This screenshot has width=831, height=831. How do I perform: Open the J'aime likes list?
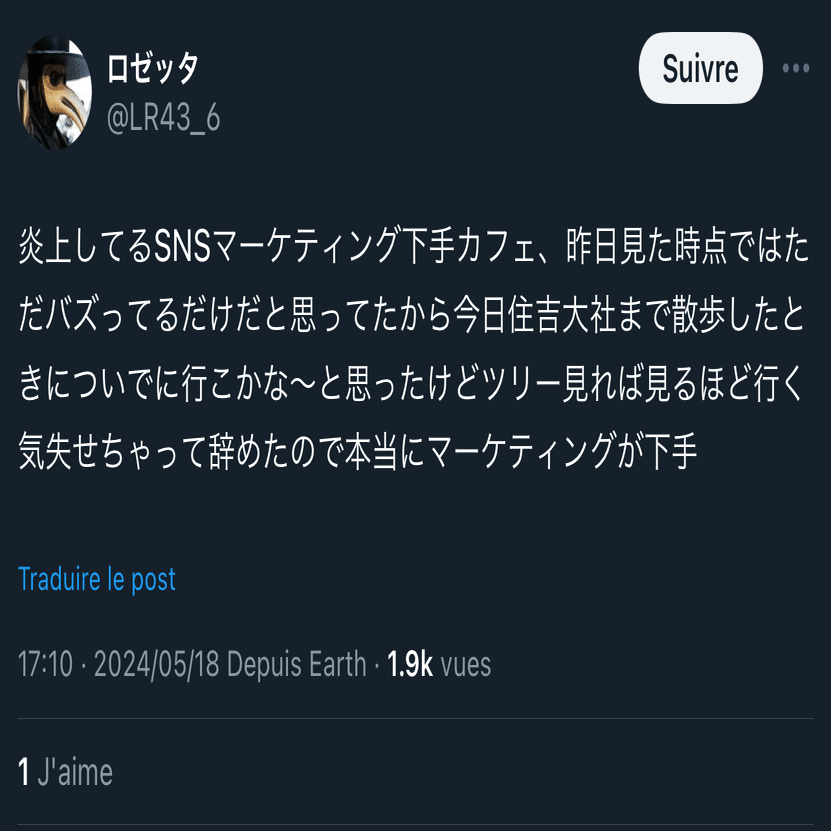(x=75, y=772)
